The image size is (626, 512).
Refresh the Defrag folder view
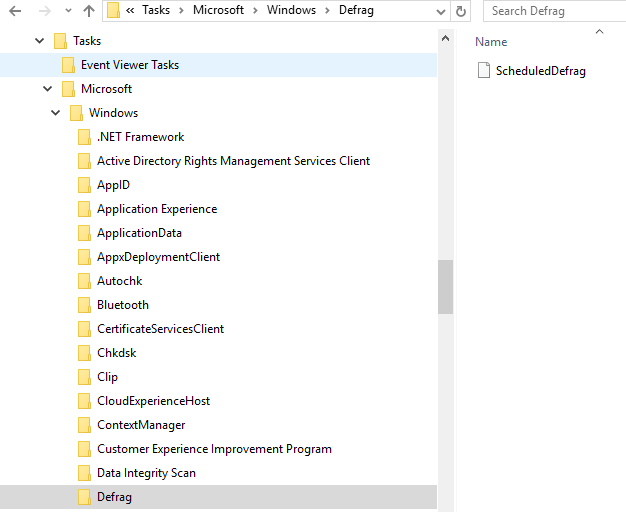[x=461, y=11]
